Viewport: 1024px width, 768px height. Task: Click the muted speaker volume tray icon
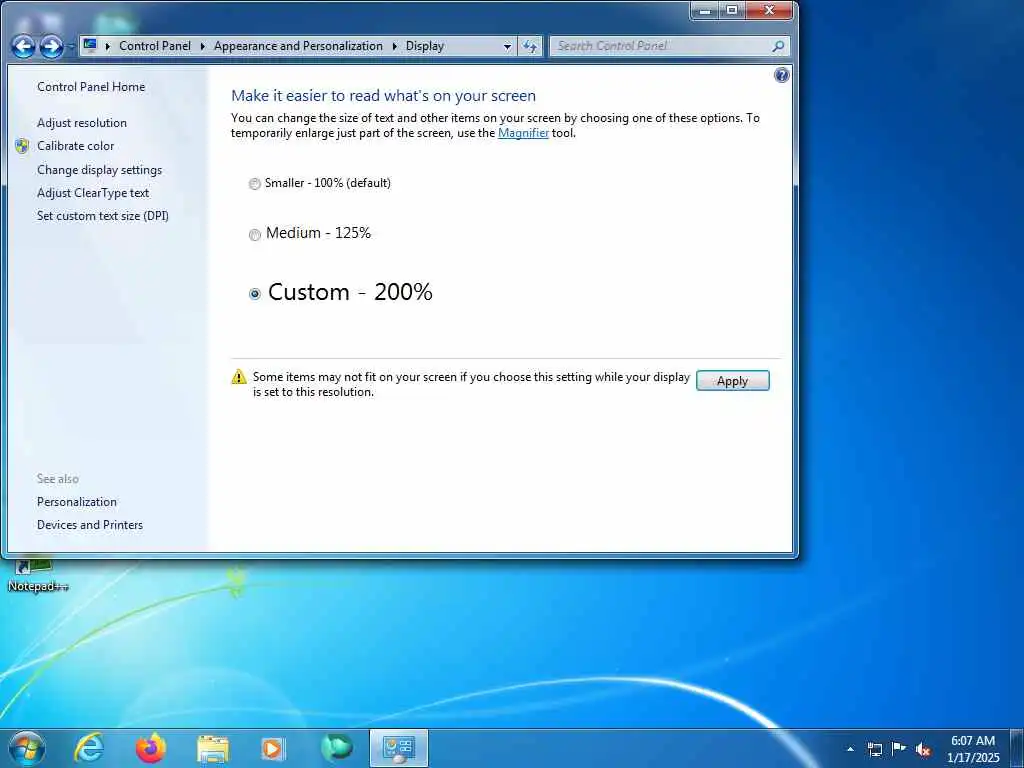923,750
